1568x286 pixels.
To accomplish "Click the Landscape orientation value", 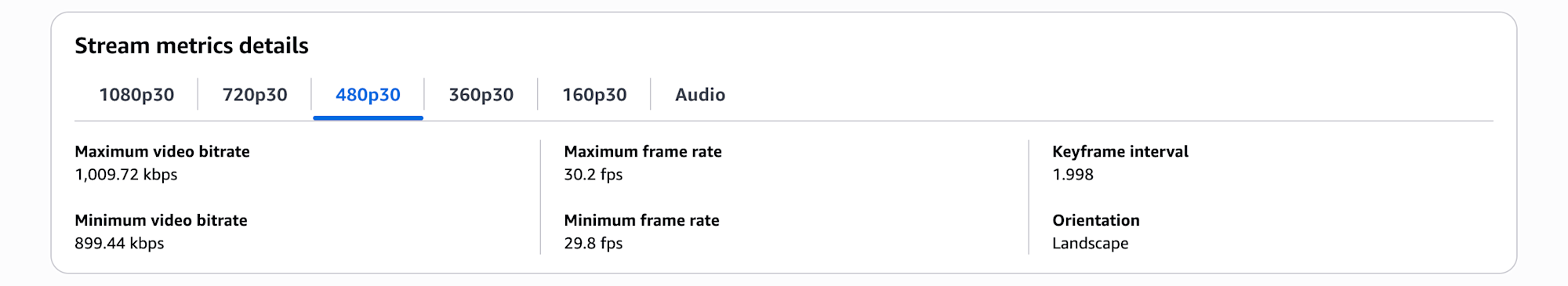I will [x=1091, y=244].
